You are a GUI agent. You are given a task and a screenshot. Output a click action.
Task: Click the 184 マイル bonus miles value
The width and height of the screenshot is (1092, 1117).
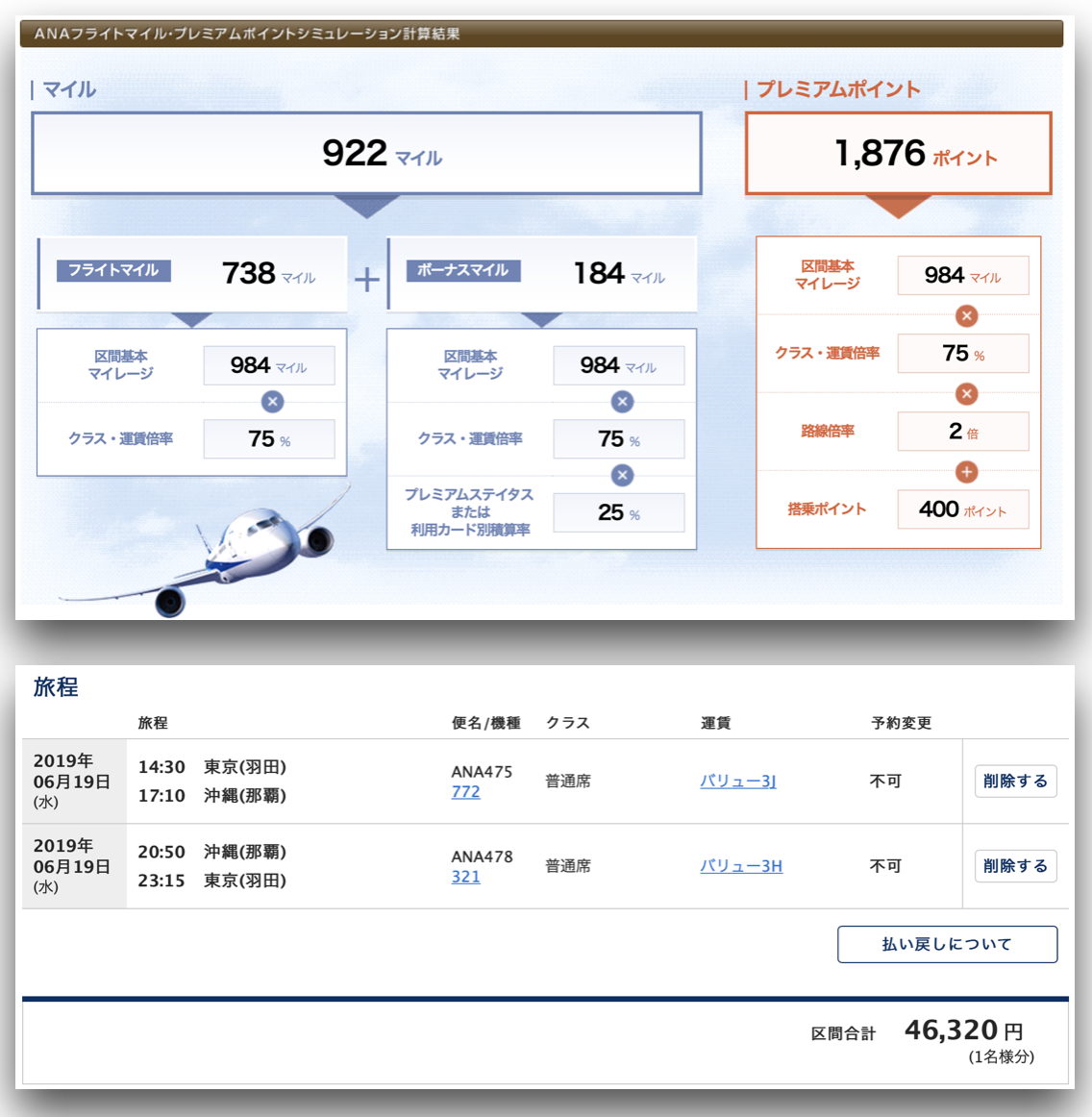click(619, 274)
